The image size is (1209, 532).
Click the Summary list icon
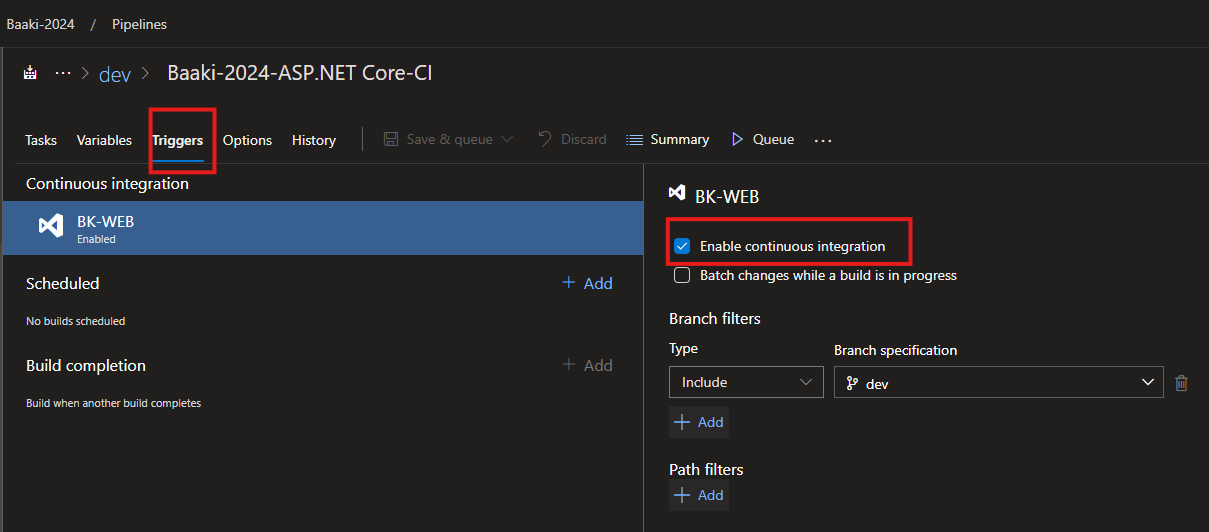click(634, 140)
